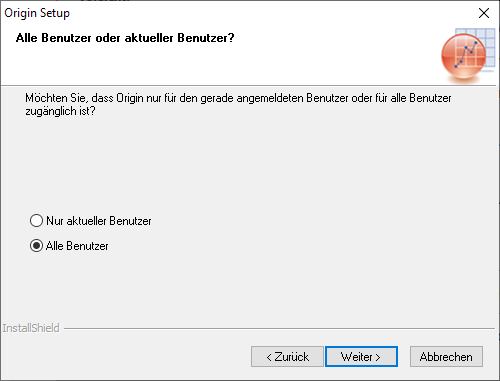
Task: Select the 'Nur aktueller Benutzer' radio circle
Action: pyautogui.click(x=36, y=221)
